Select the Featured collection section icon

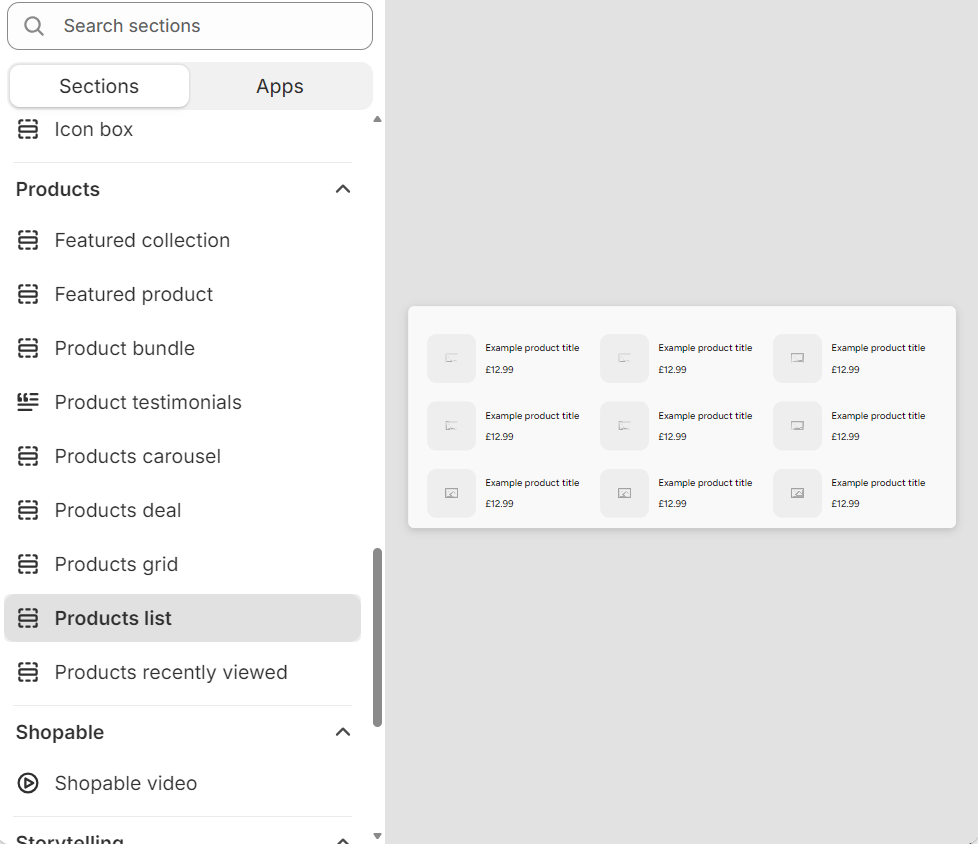click(27, 240)
